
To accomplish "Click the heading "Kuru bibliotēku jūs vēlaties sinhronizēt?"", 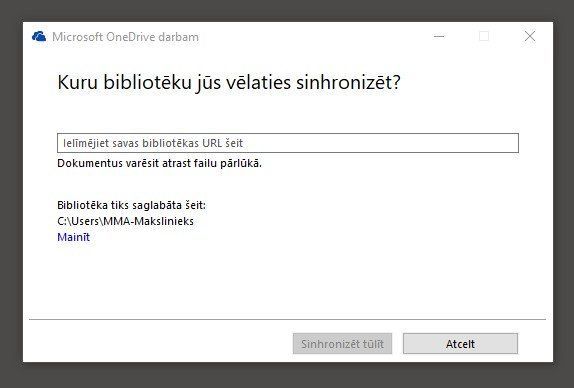I will (x=229, y=82).
